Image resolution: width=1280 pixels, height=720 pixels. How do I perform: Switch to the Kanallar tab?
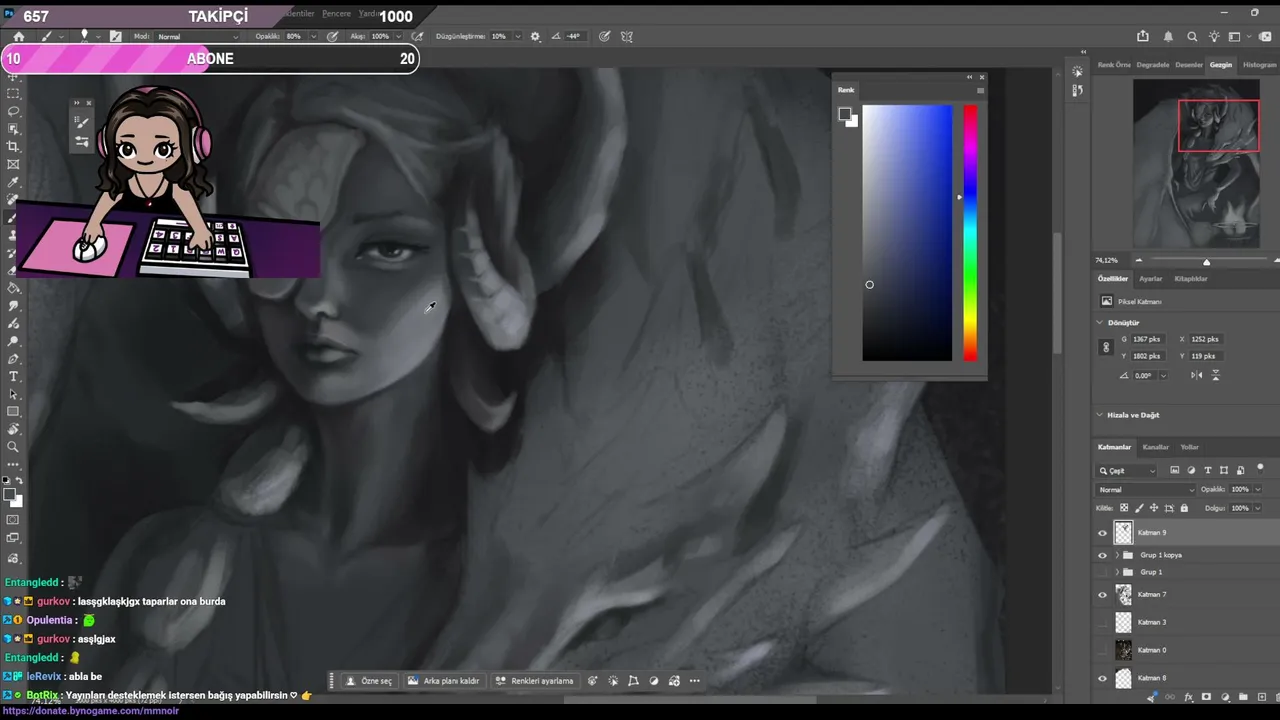click(x=1156, y=447)
